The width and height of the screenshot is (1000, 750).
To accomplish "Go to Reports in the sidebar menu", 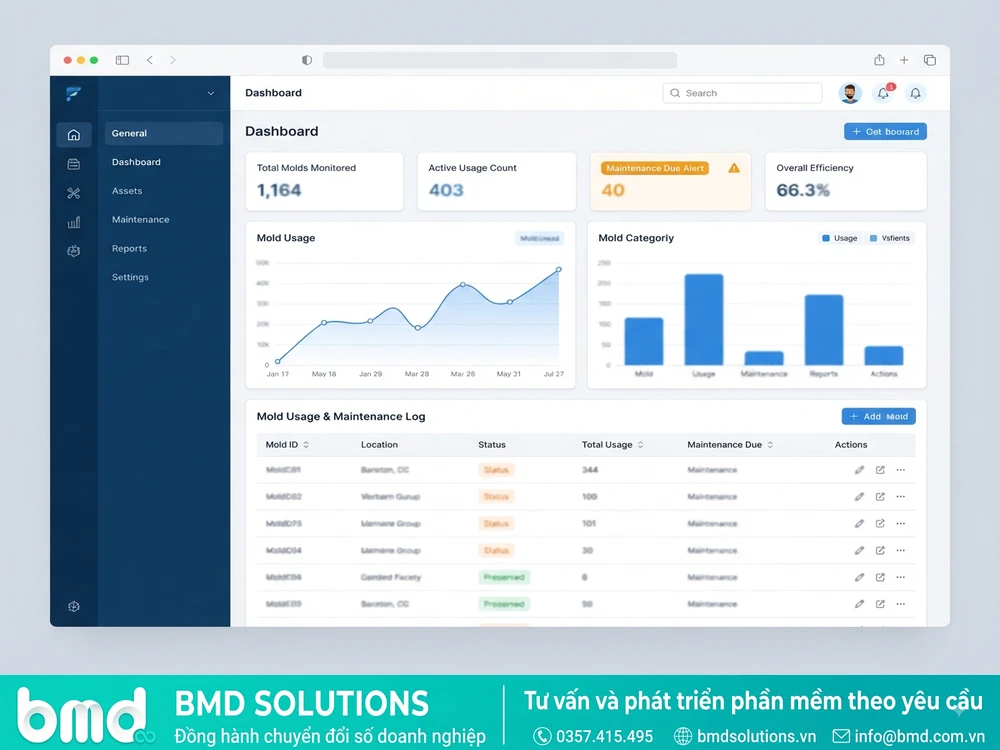I will [x=129, y=248].
